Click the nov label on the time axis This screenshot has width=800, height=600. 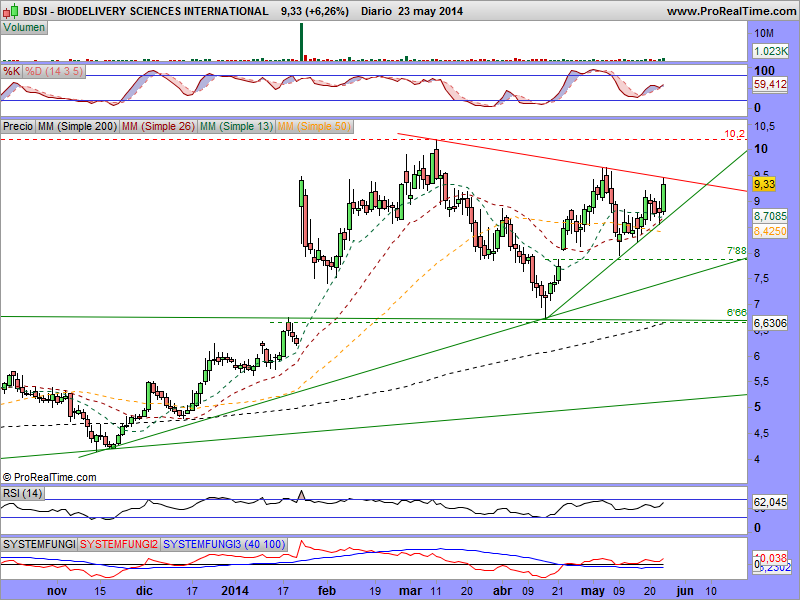pyautogui.click(x=57, y=591)
